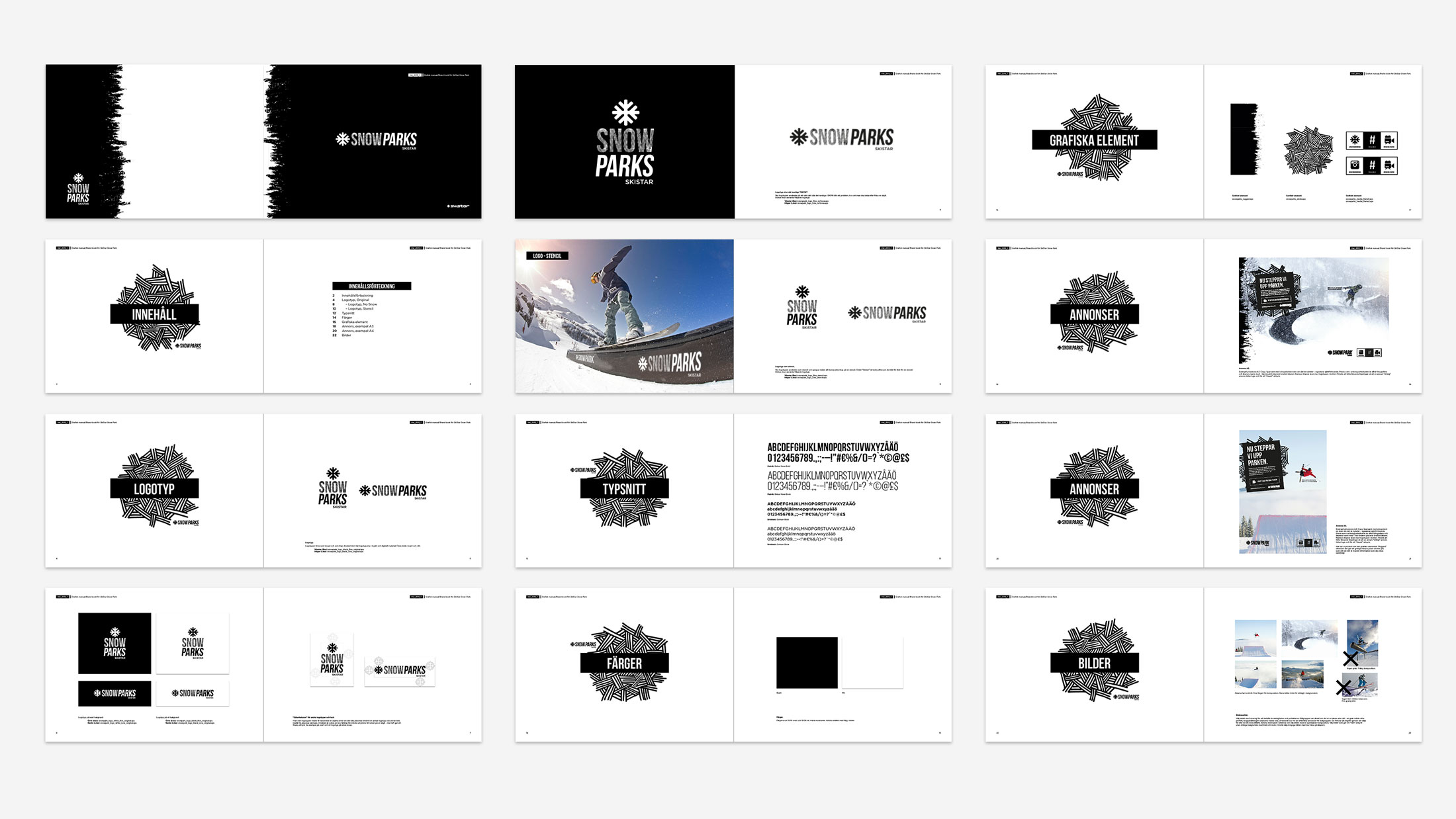Click the Bilder photo of a rider over a blue ramp
Image resolution: width=1456 pixels, height=819 pixels.
[1255, 675]
